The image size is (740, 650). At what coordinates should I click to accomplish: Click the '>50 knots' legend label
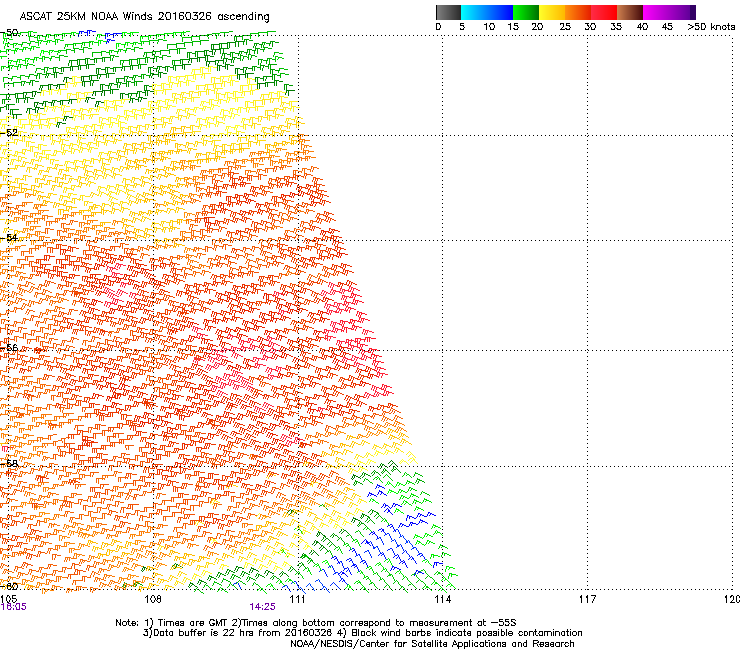click(711, 27)
